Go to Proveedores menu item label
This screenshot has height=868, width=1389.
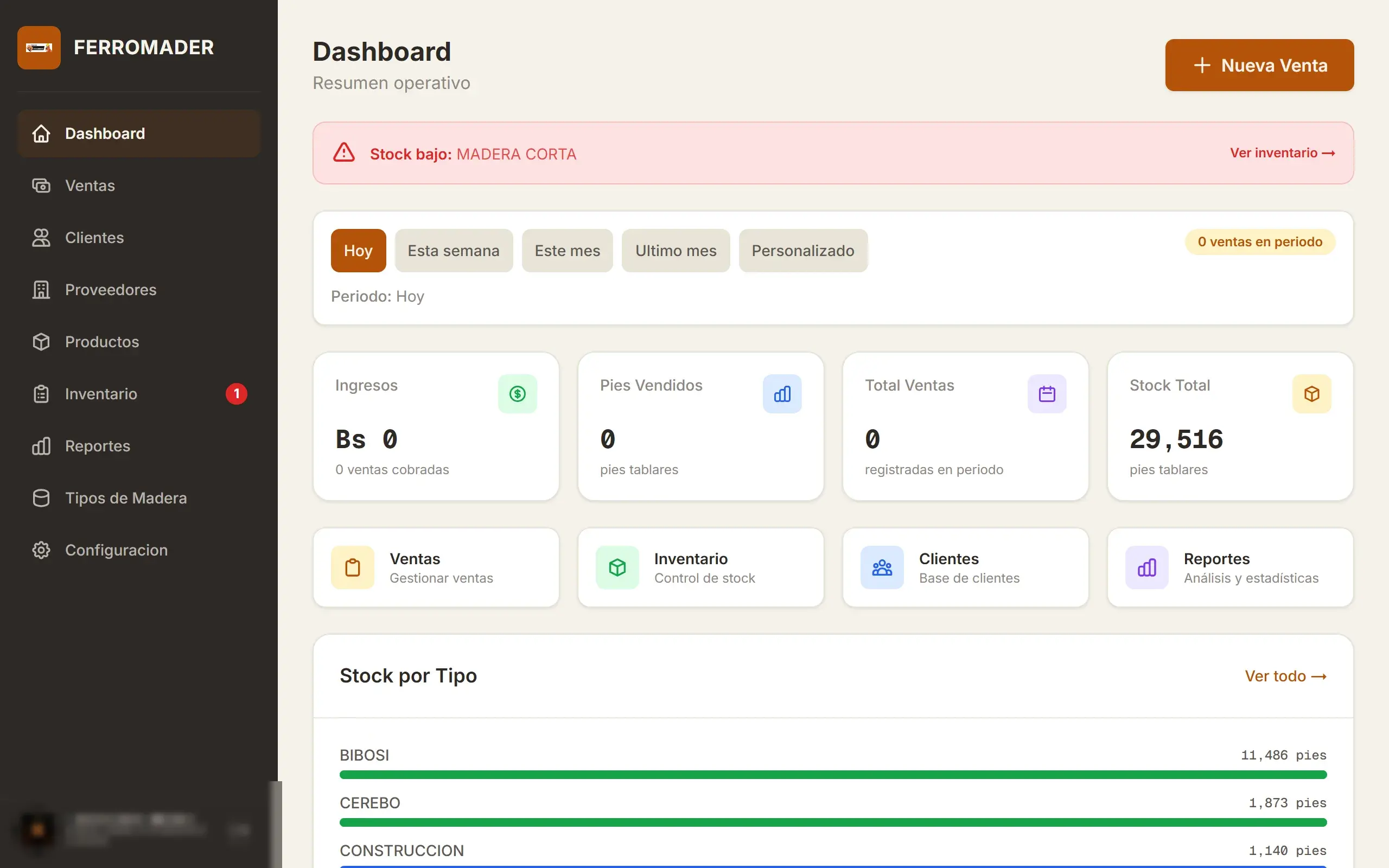pyautogui.click(x=111, y=290)
